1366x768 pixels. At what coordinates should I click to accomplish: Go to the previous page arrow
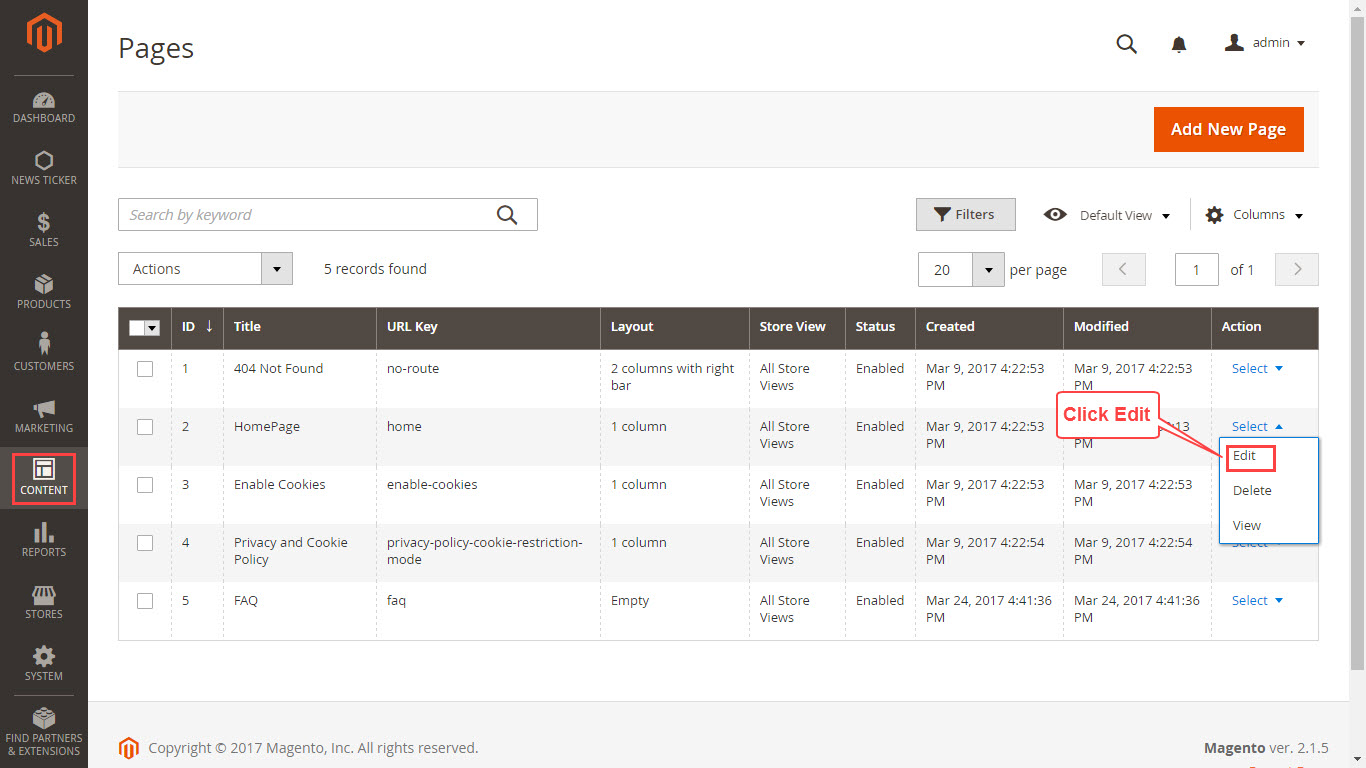click(x=1123, y=269)
